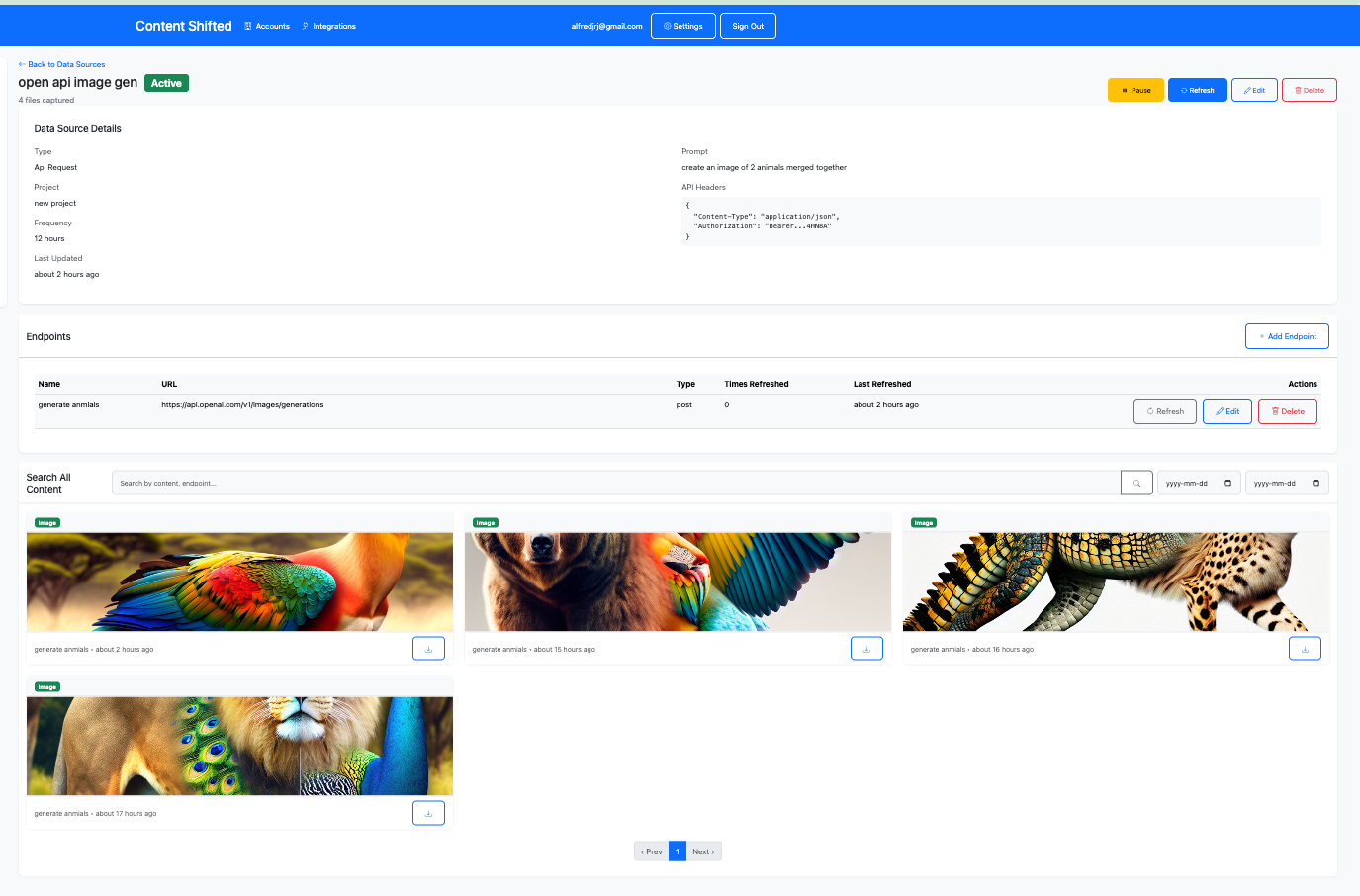Focus the Search by content input field
The width and height of the screenshot is (1360, 896).
click(x=615, y=483)
